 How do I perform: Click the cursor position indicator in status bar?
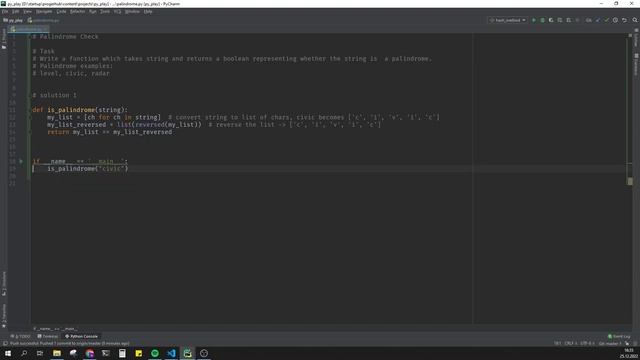tap(557, 344)
